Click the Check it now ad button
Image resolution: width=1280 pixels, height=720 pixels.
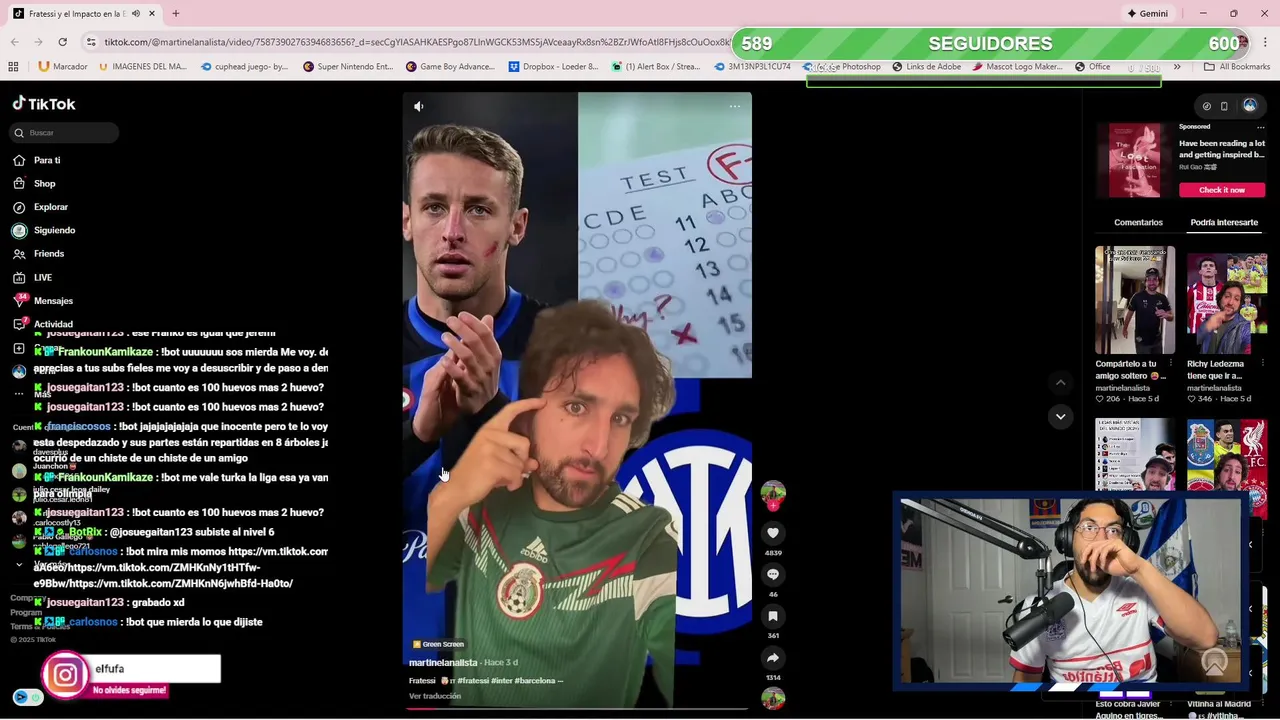tap(1222, 190)
